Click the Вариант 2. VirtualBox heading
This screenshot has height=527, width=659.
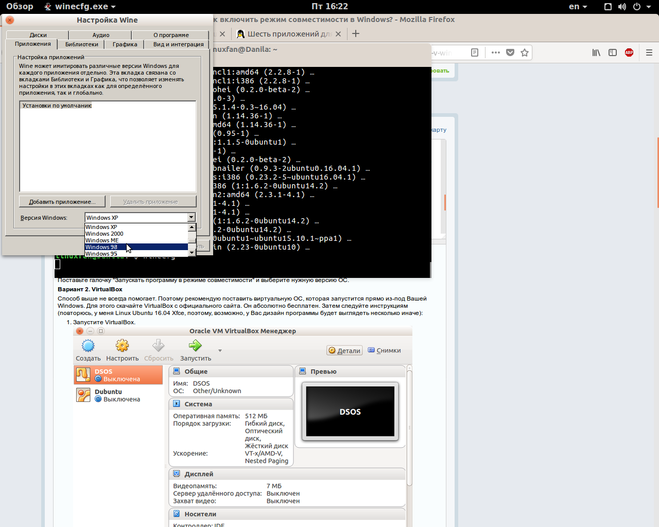(x=90, y=290)
